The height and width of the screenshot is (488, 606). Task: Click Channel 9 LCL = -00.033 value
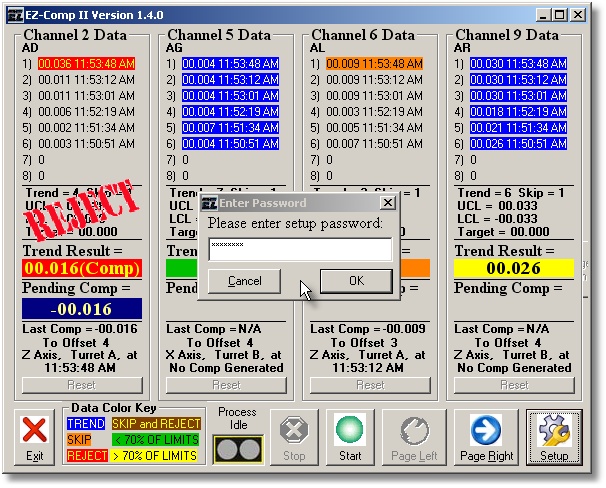click(497, 219)
